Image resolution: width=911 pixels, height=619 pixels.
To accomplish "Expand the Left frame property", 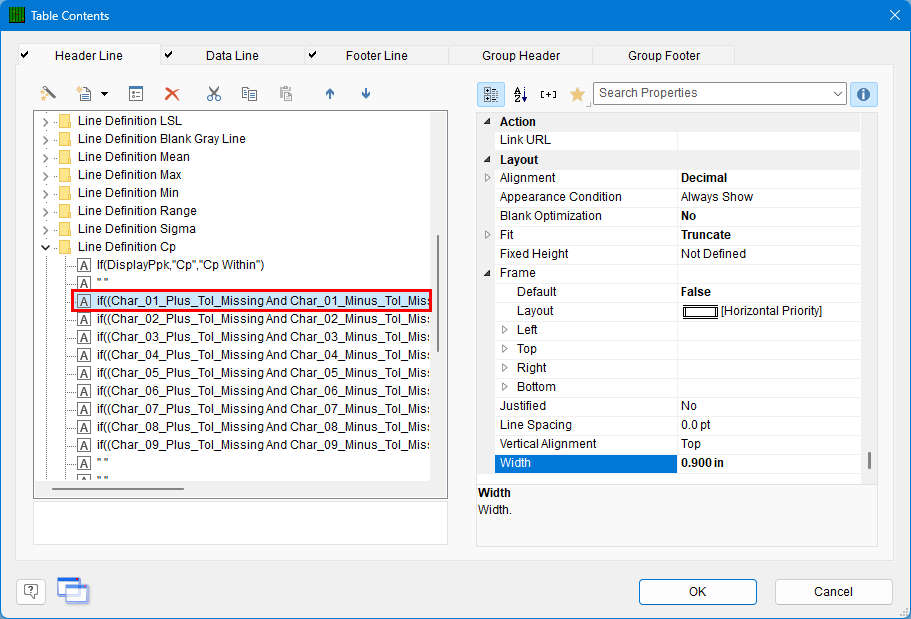I will click(504, 330).
